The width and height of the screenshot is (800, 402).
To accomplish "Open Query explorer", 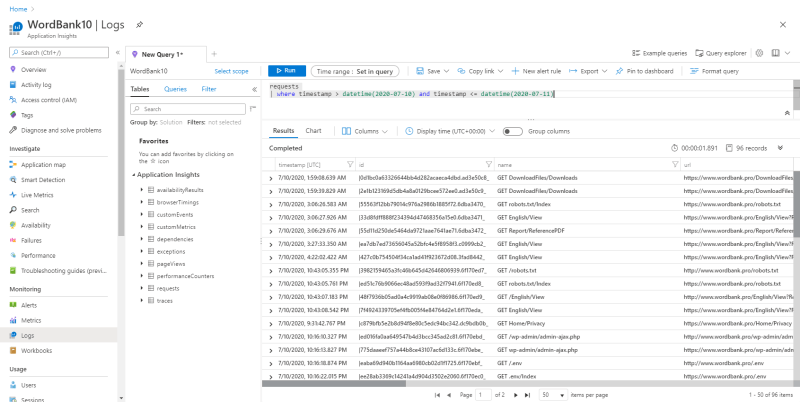I will (x=721, y=53).
